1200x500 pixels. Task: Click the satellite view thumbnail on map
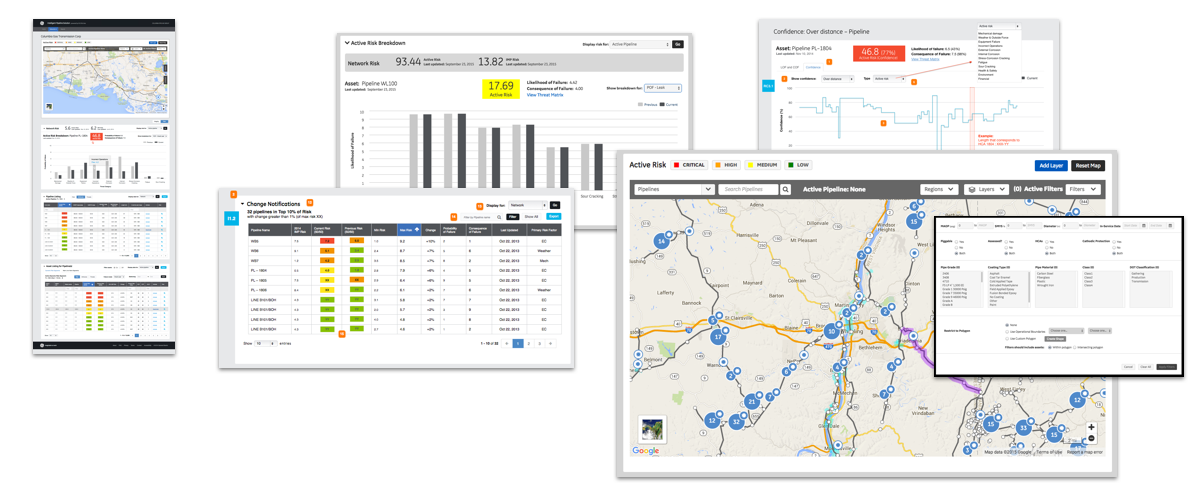click(x=654, y=427)
